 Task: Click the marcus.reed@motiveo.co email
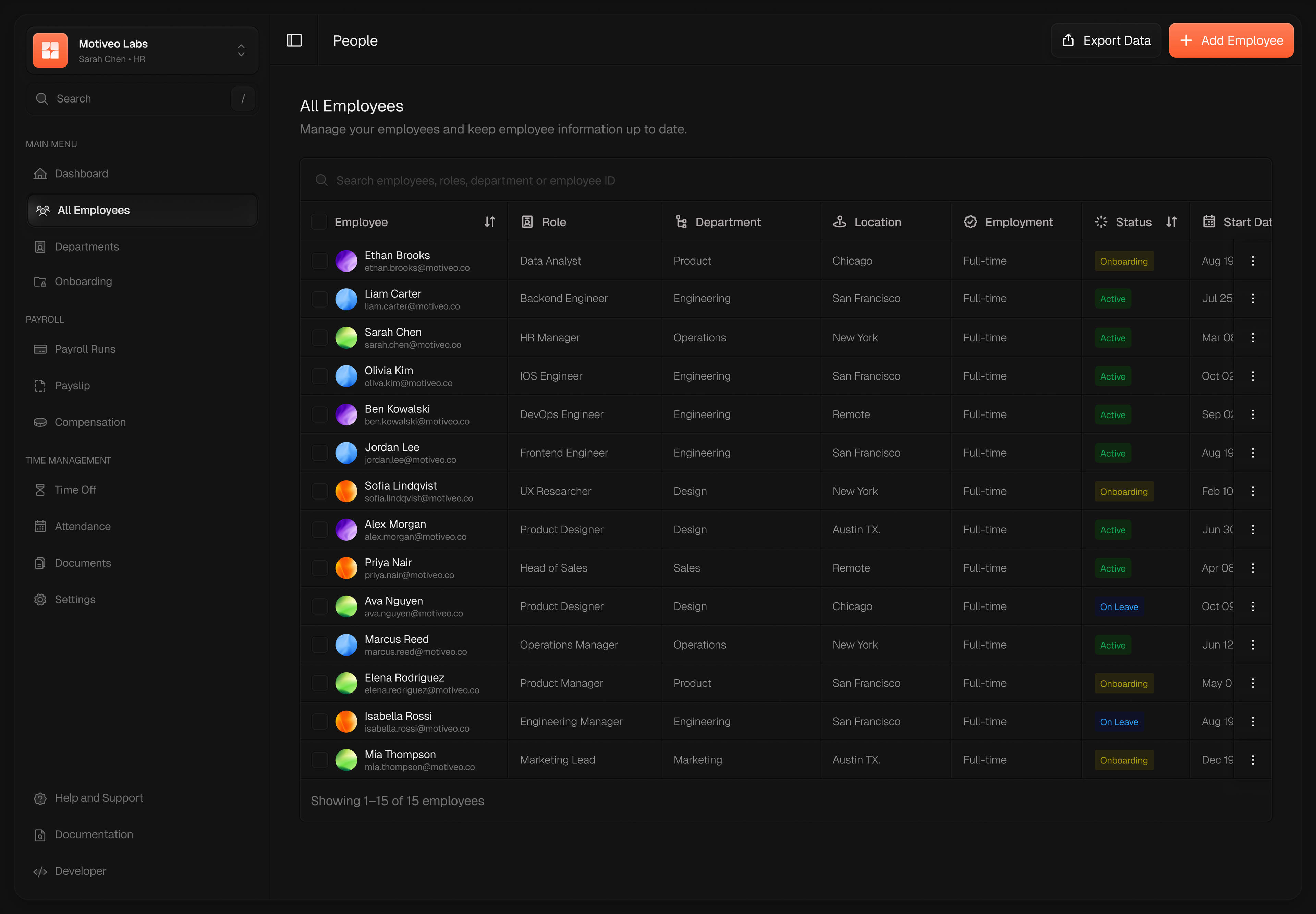(x=416, y=652)
